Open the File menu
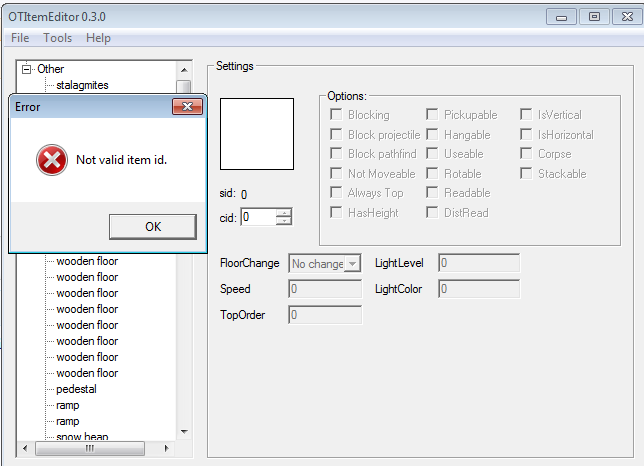644x466 pixels. click(x=20, y=38)
